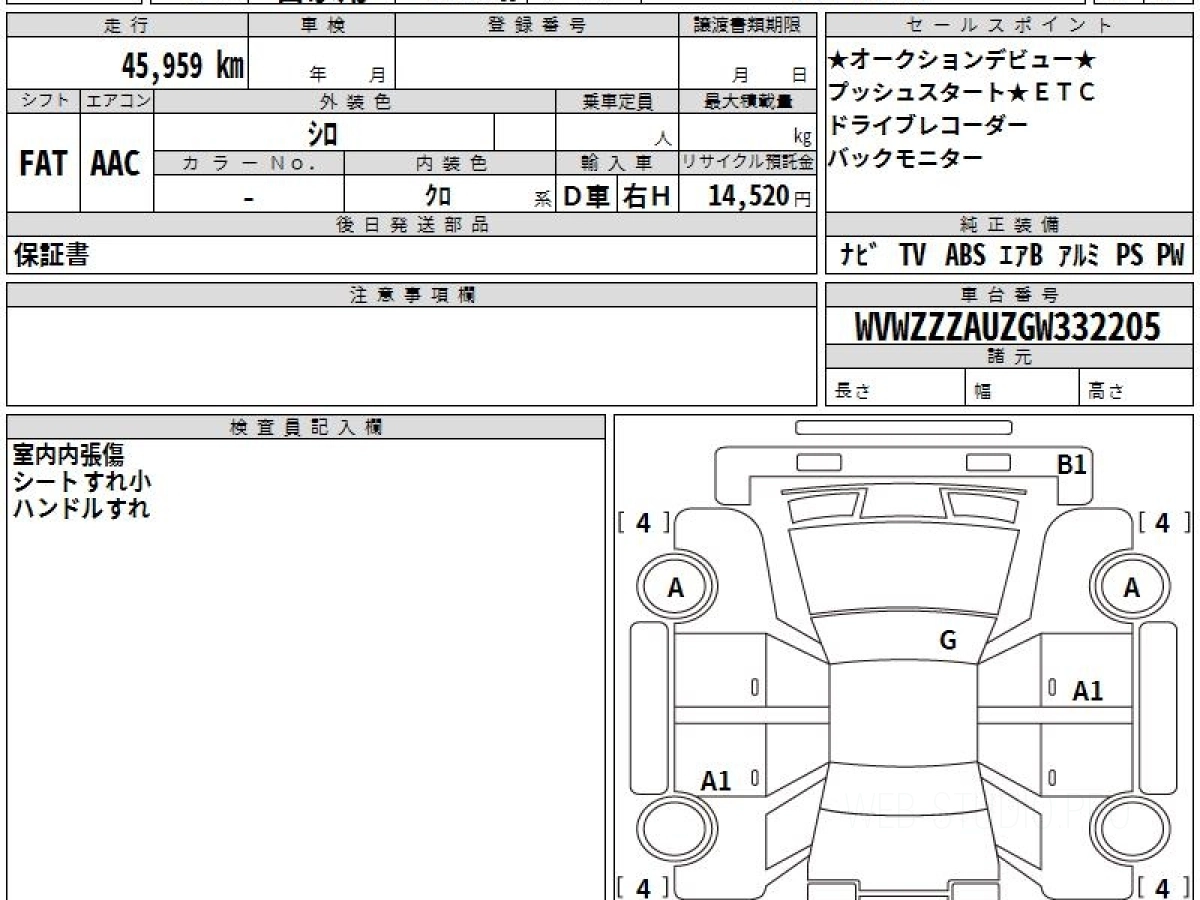Click the ★オークションデビュー★ line
1200x900 pixels.
click(x=963, y=61)
